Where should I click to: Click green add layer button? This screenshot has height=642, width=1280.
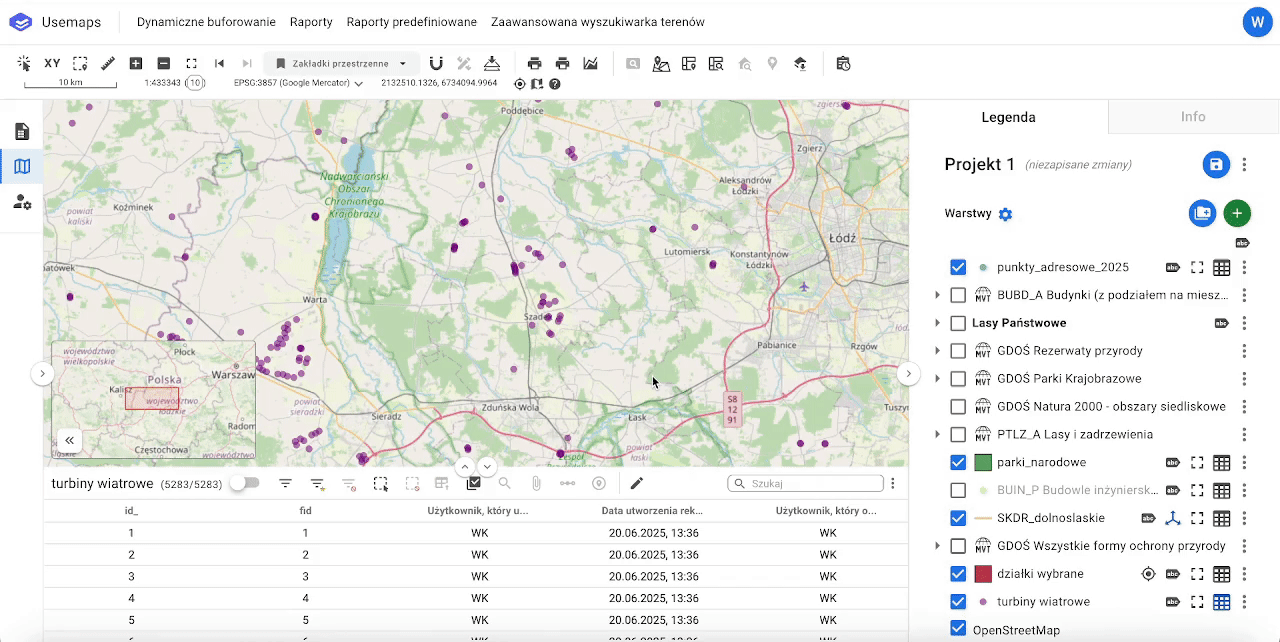[1237, 213]
